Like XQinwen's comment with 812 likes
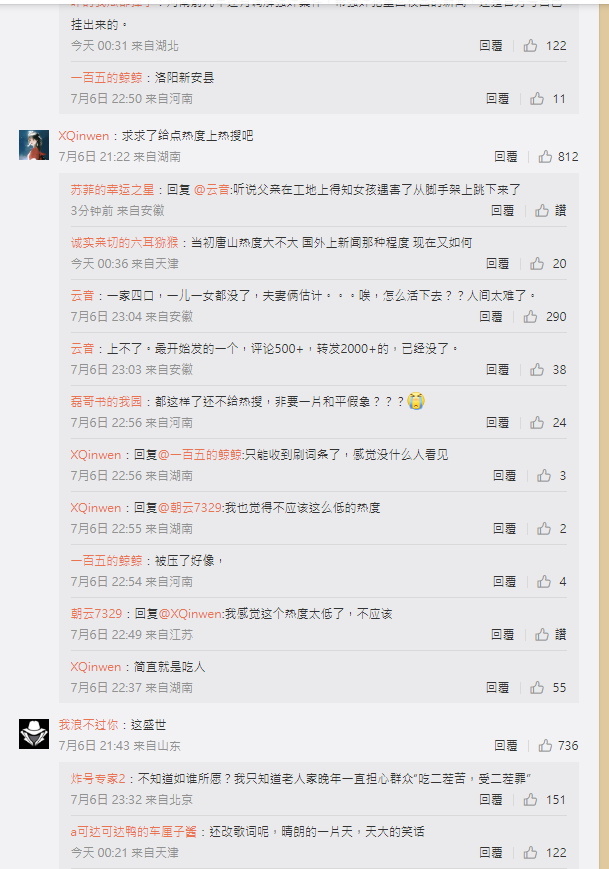Screen dimensions: 609x869 click(x=558, y=157)
